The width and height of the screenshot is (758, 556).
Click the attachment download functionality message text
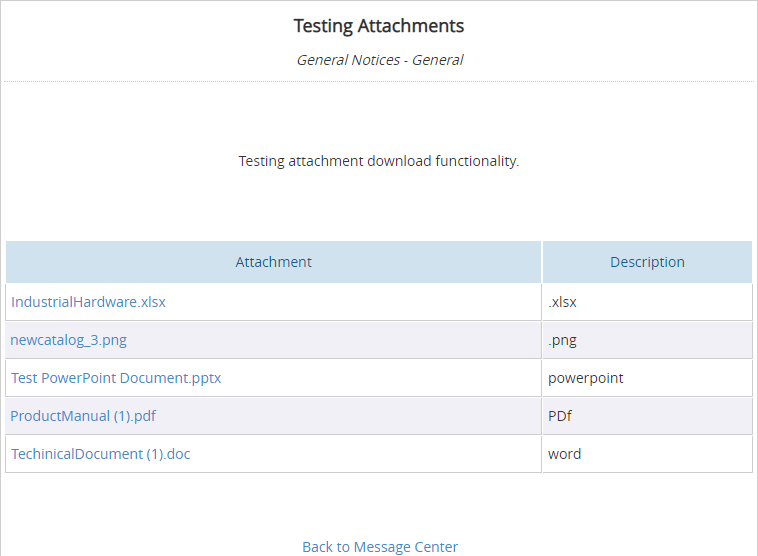tap(379, 161)
